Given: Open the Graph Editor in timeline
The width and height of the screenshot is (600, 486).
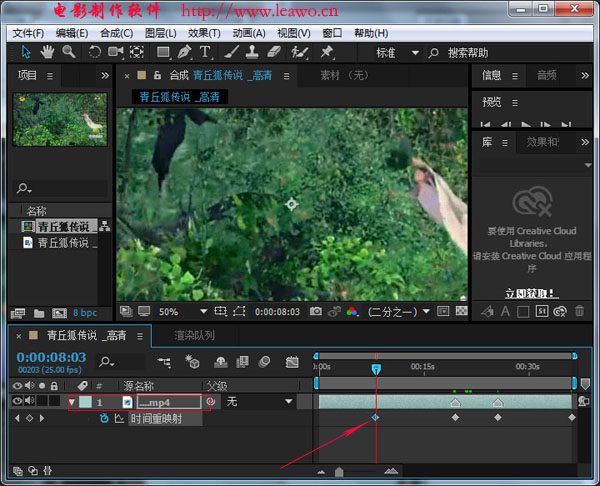Looking at the screenshot, I should click(292, 362).
